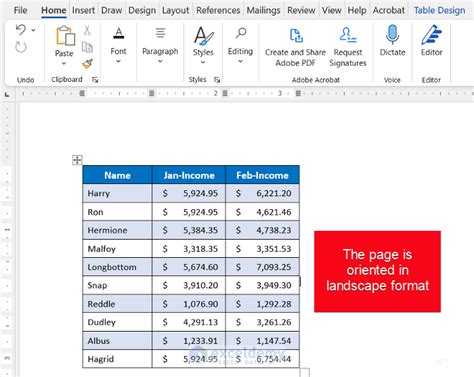Image resolution: width=474 pixels, height=377 pixels.
Task: Switch to the Draw tab
Action: (x=111, y=10)
